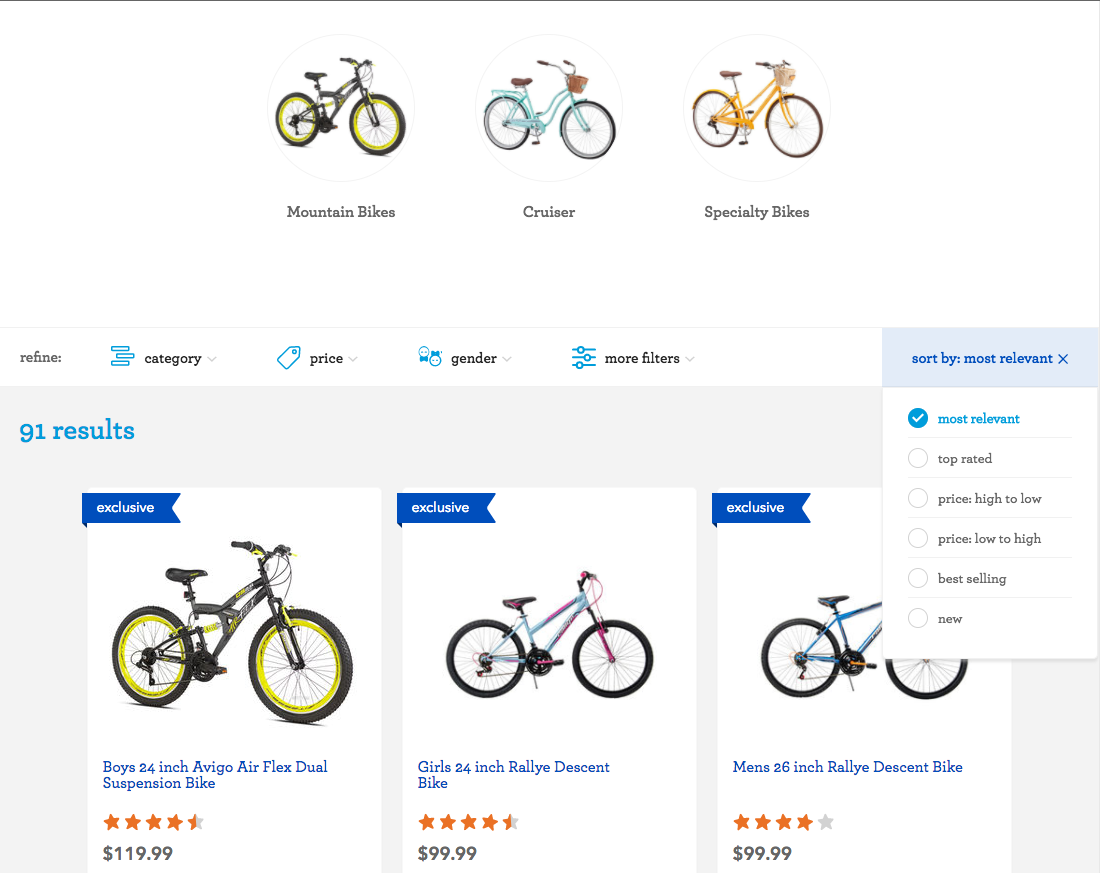Image resolution: width=1100 pixels, height=873 pixels.
Task: Select price: high to low sorting
Action: coord(918,499)
